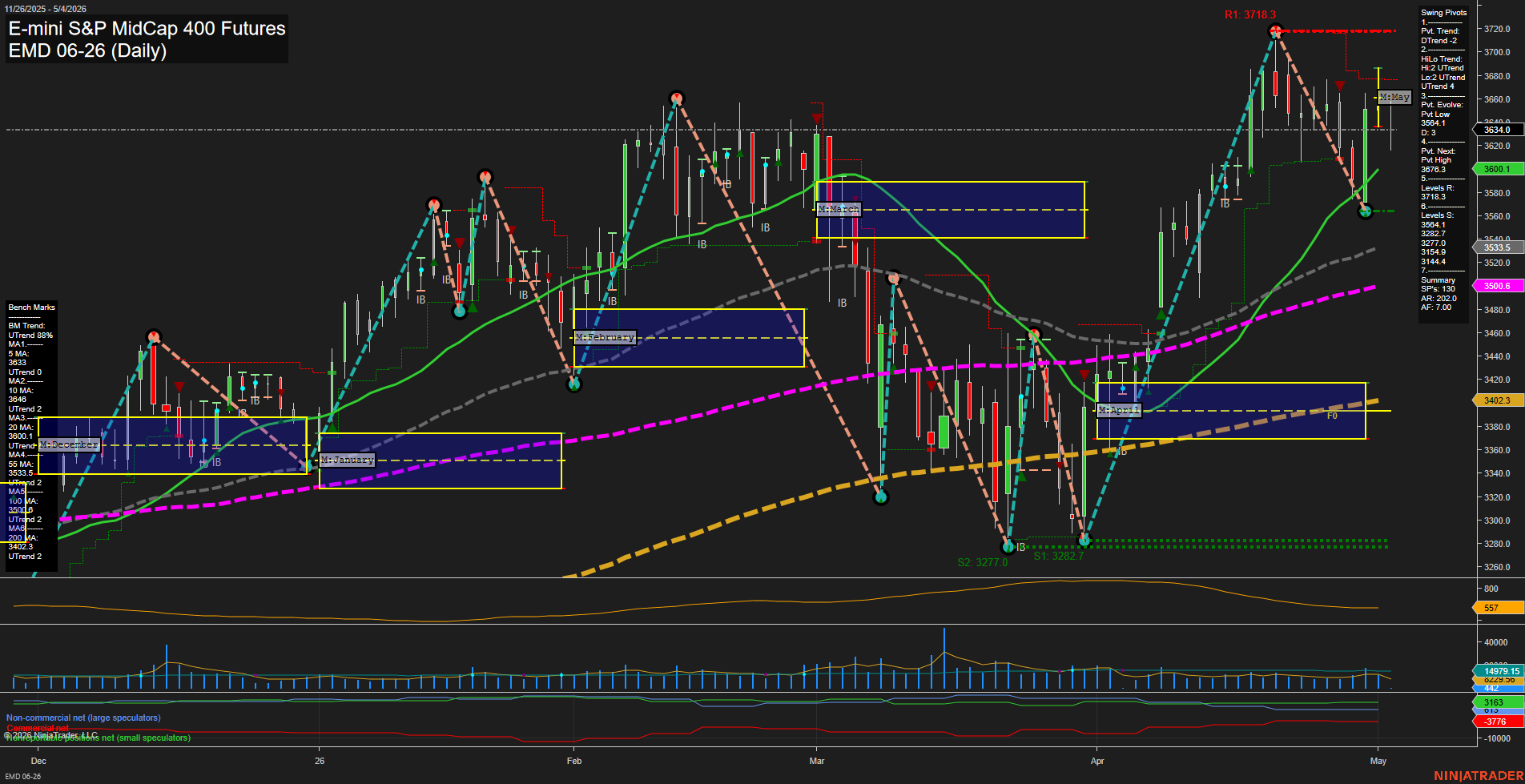
Task: Click the EMD 06-26 (Daily) subtitle
Action: (x=87, y=50)
